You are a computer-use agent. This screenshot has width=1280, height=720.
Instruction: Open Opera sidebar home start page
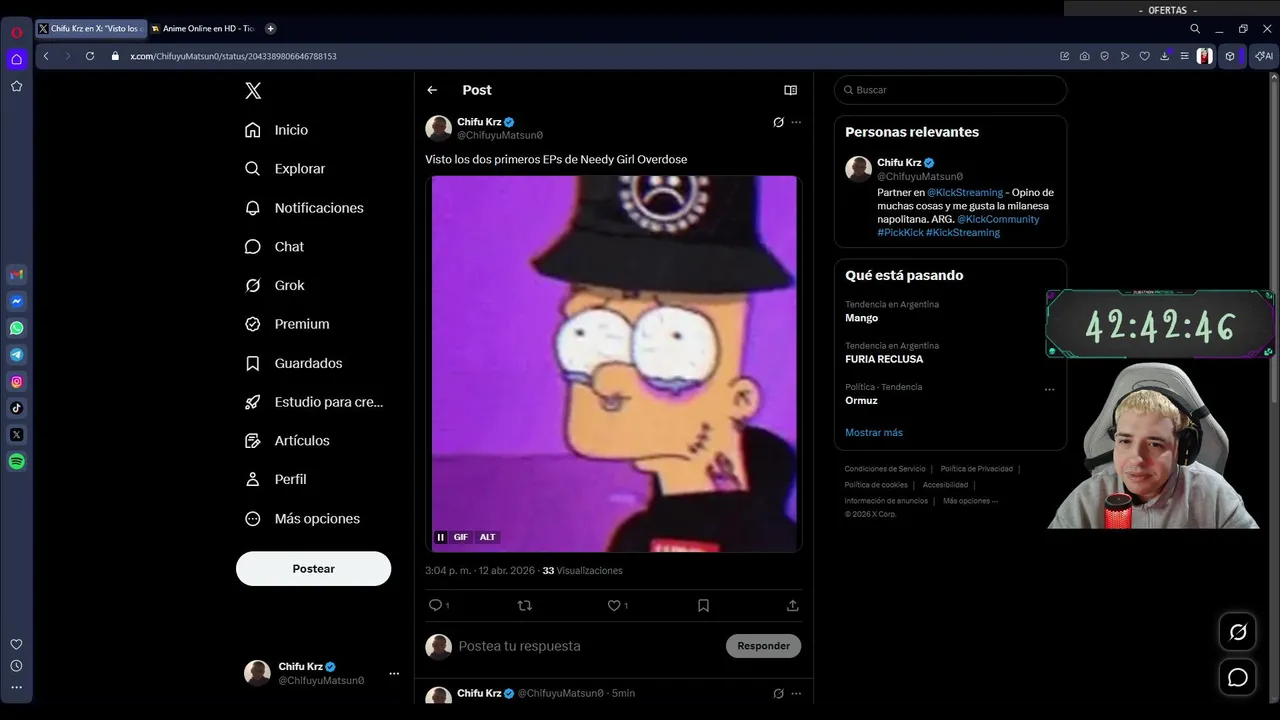pyautogui.click(x=17, y=60)
